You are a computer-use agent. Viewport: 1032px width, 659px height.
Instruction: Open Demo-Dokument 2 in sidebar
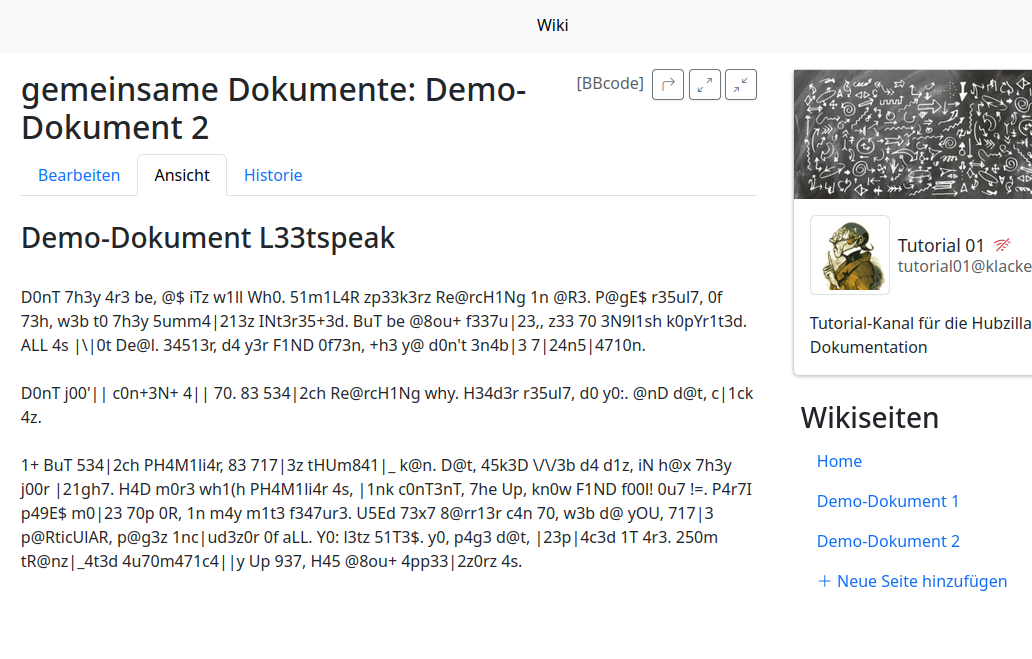(887, 541)
